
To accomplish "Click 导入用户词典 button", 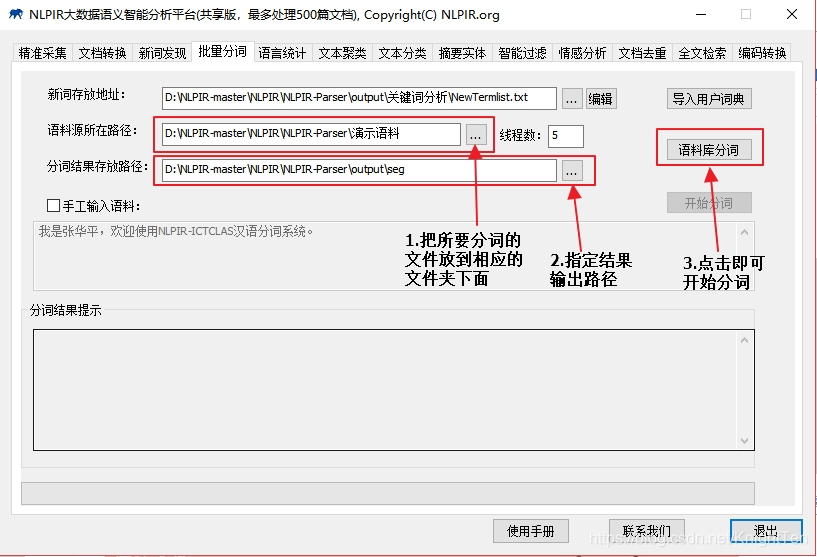I will click(x=709, y=98).
